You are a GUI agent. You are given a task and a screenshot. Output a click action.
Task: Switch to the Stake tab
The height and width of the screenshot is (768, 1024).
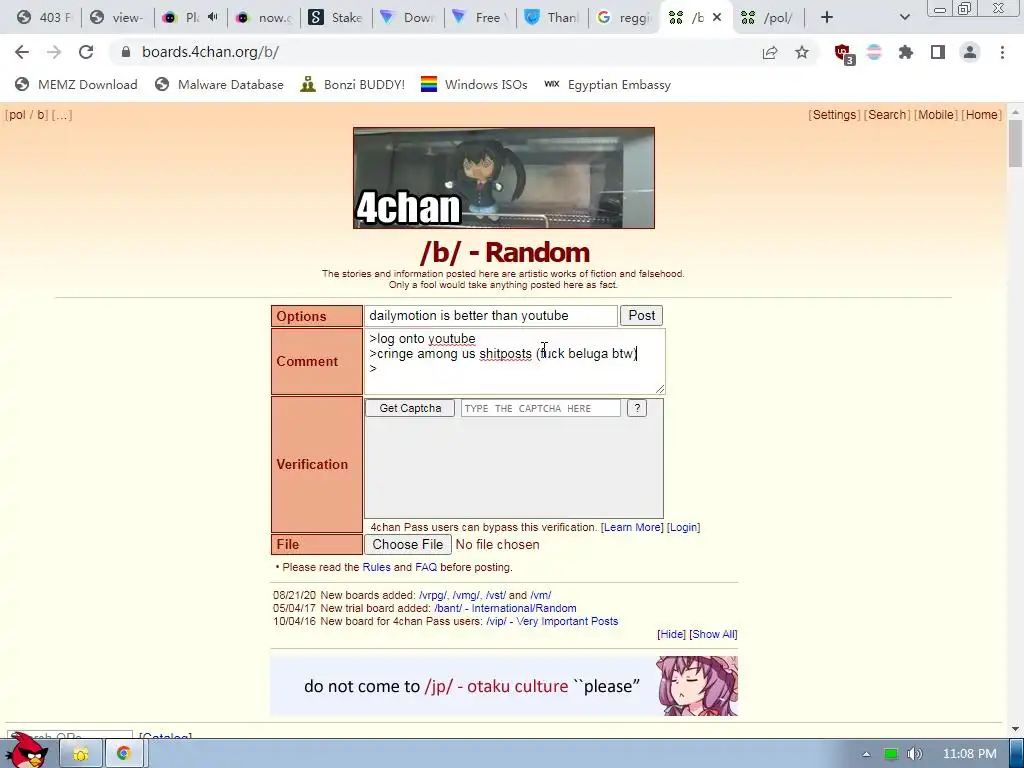336,18
